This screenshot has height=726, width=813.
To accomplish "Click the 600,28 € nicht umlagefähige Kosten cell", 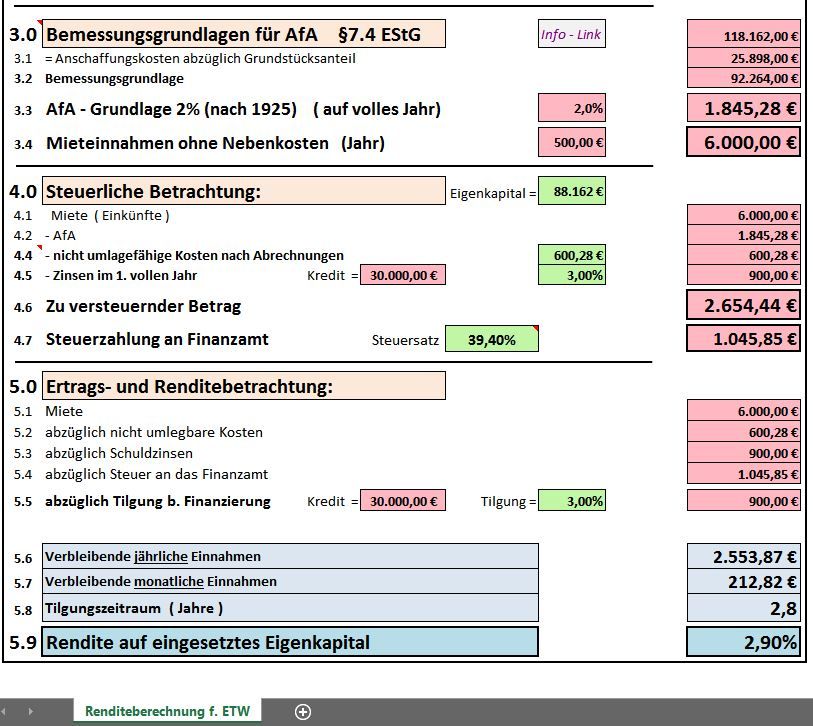I will 571,254.
